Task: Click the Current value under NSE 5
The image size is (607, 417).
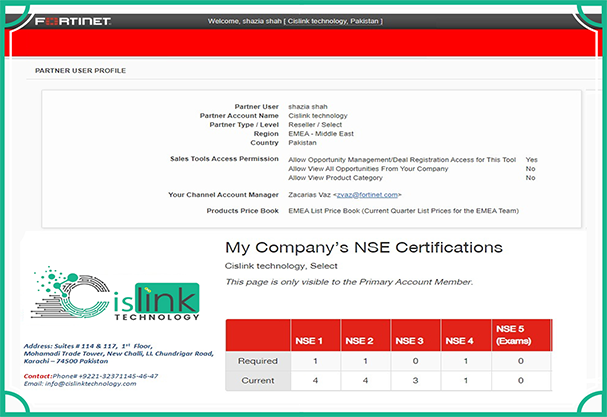Action: (521, 381)
